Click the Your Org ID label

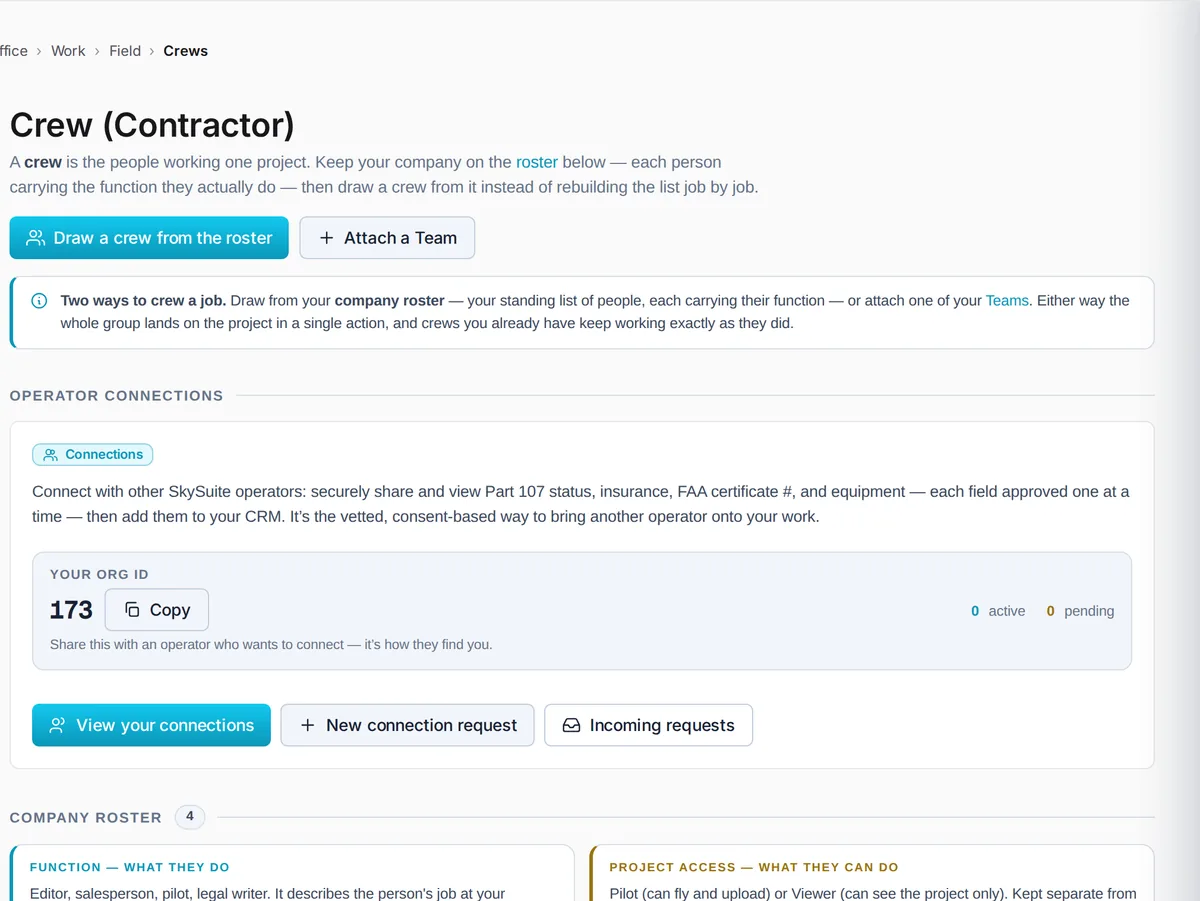(99, 575)
